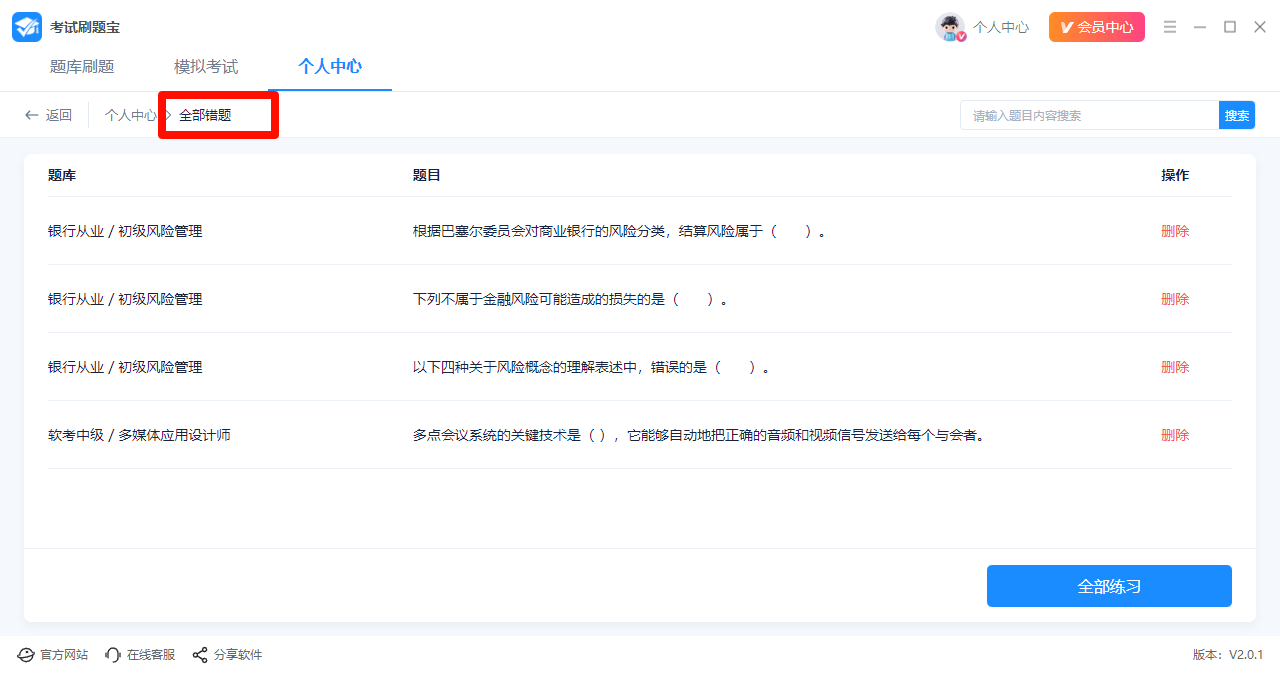Click the back arrow icon beside 返回

pos(32,115)
